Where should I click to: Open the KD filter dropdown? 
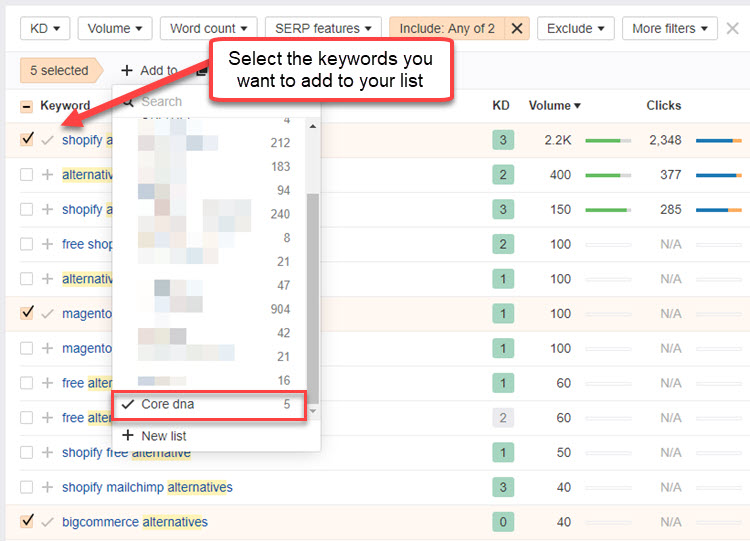pos(45,29)
